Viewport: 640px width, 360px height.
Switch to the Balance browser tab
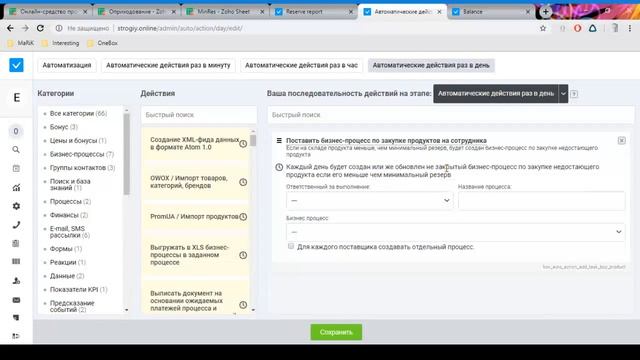490,12
